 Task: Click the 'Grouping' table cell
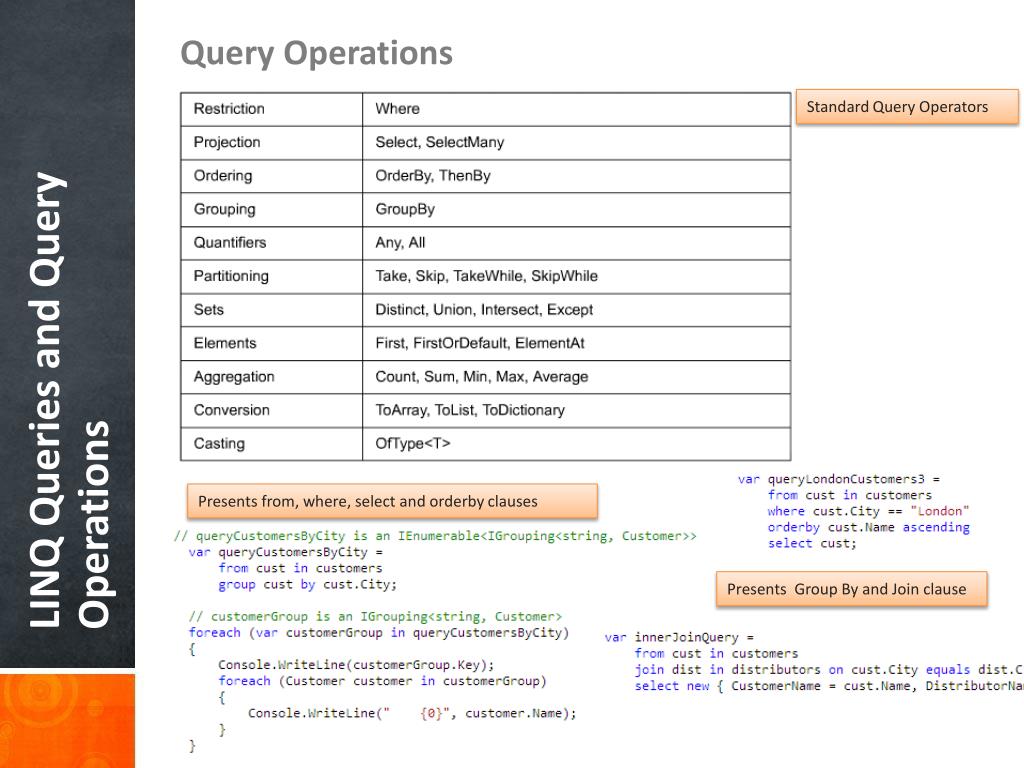click(272, 210)
